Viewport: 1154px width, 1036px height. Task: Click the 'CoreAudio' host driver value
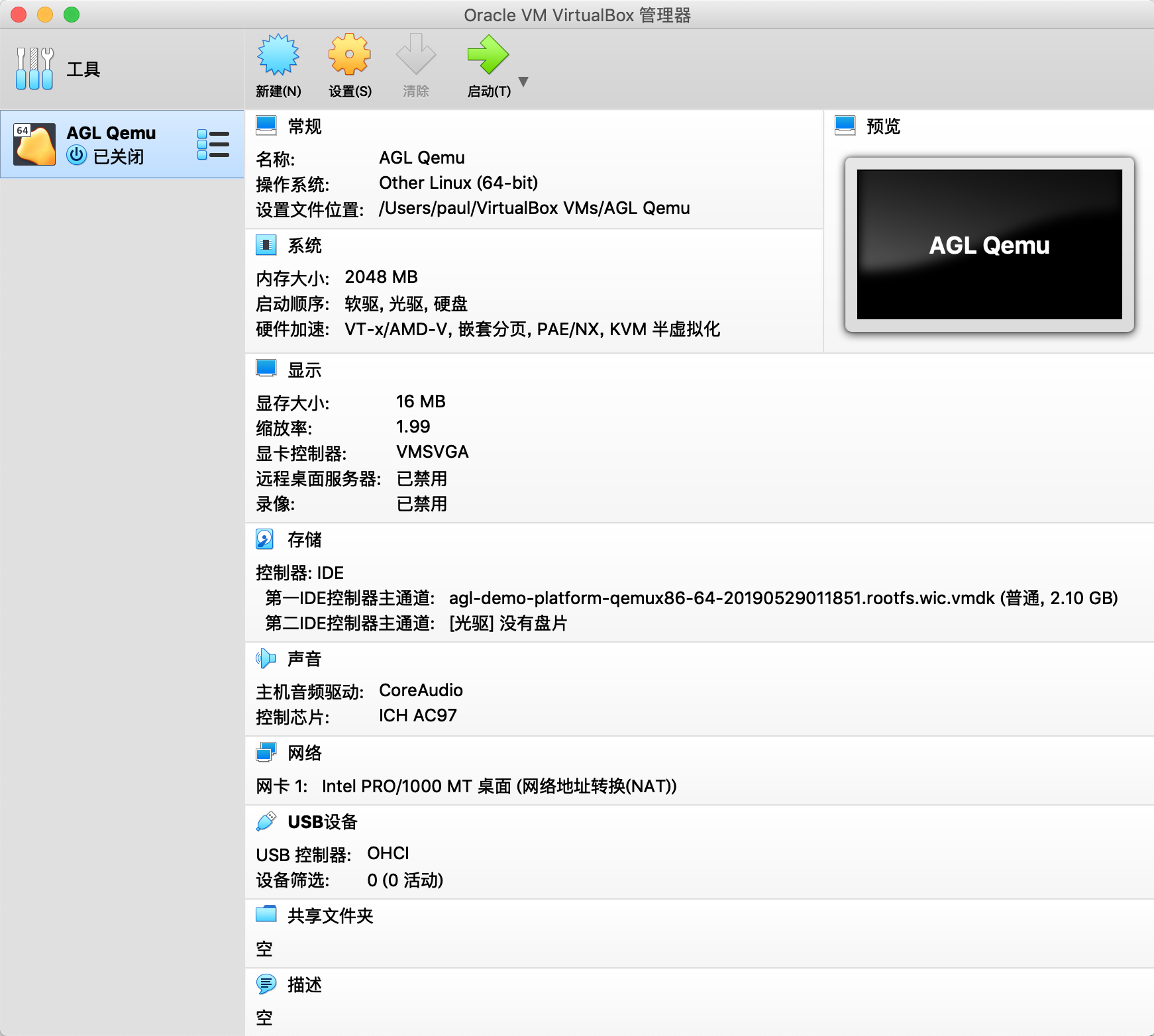(421, 690)
